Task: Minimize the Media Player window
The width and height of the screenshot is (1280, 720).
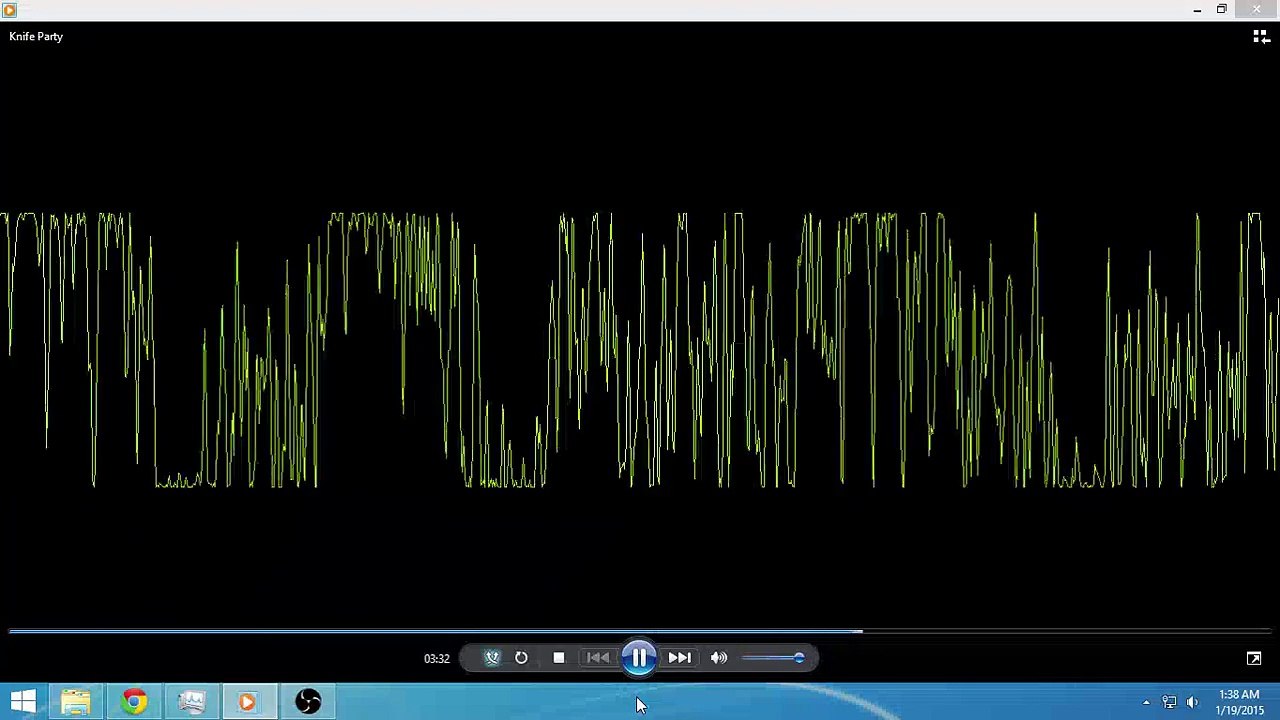Action: click(x=1197, y=10)
